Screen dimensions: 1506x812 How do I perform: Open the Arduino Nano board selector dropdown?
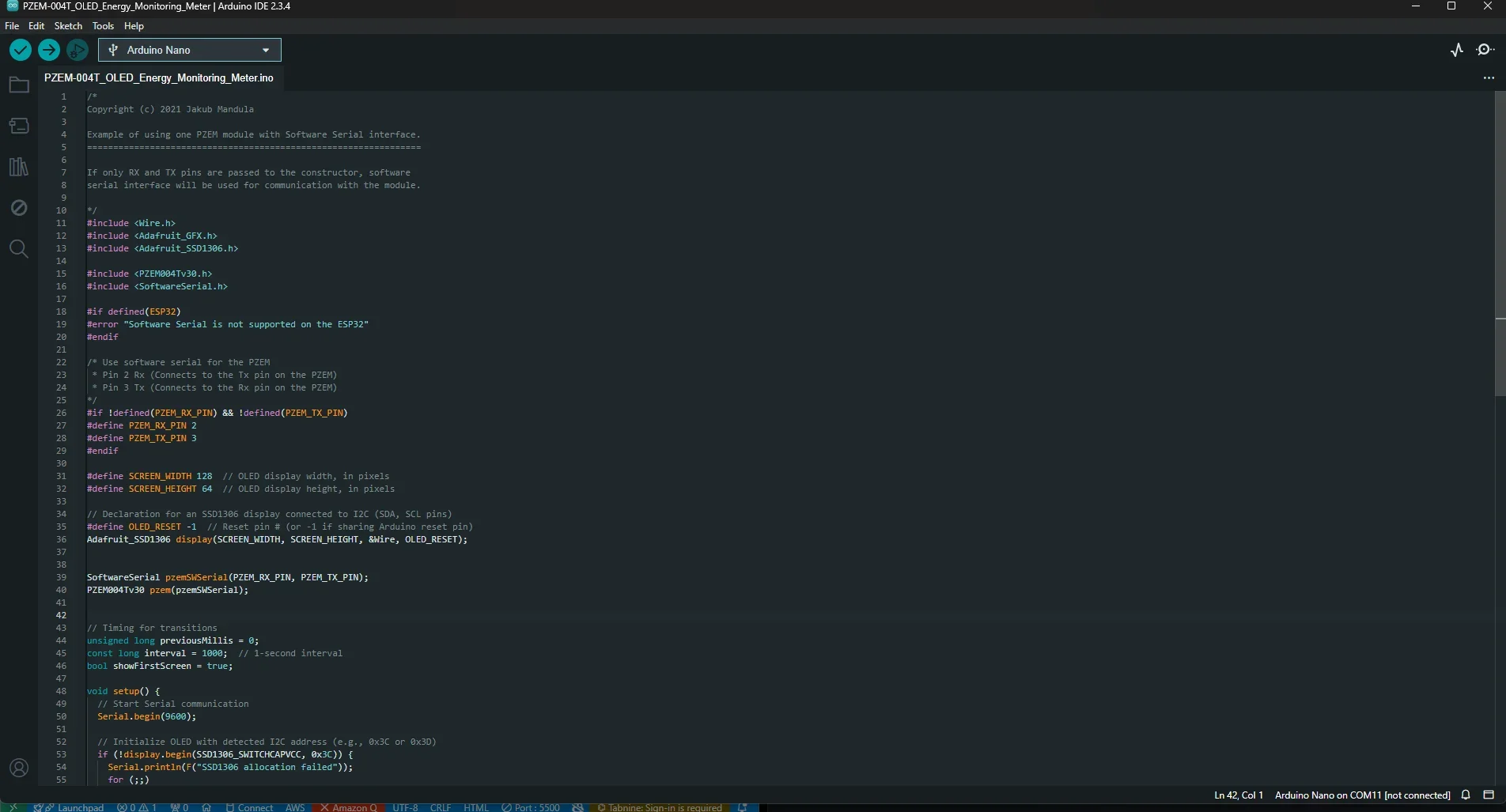coord(190,50)
